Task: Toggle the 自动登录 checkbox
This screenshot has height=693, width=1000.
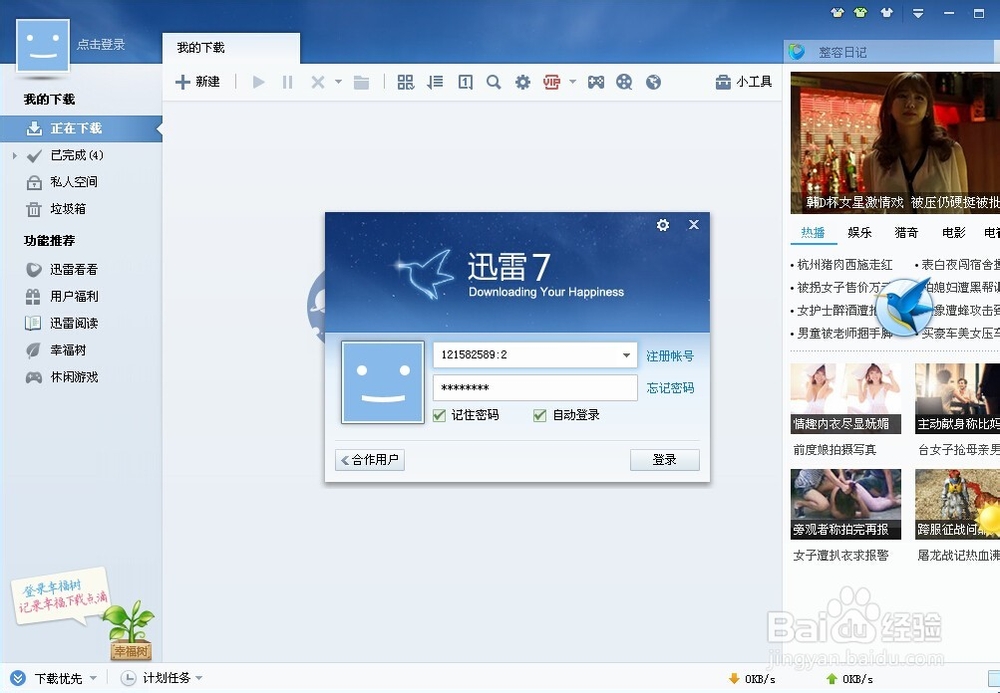Action: pos(540,415)
